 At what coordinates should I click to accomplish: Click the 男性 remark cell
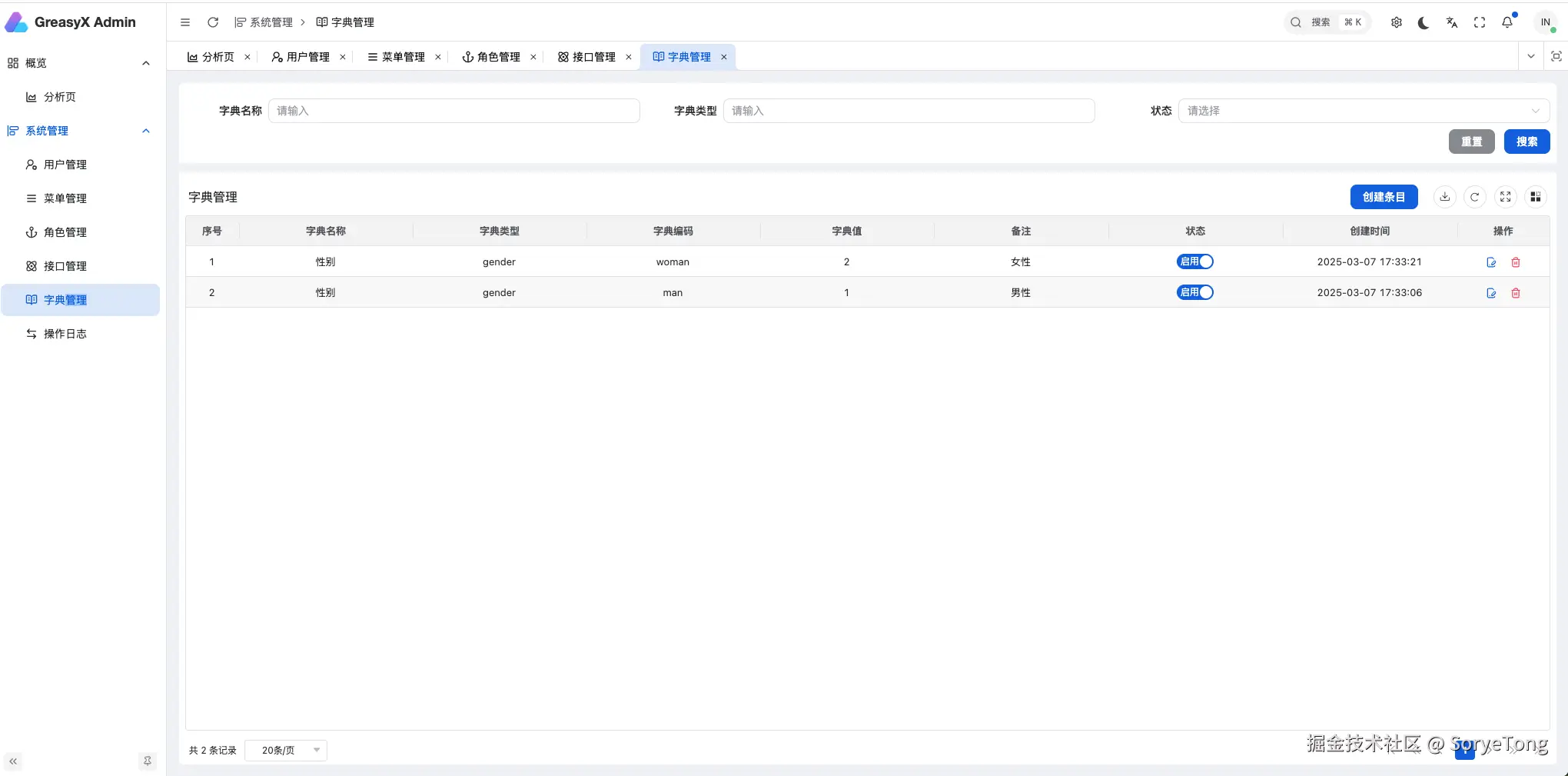tap(1021, 292)
